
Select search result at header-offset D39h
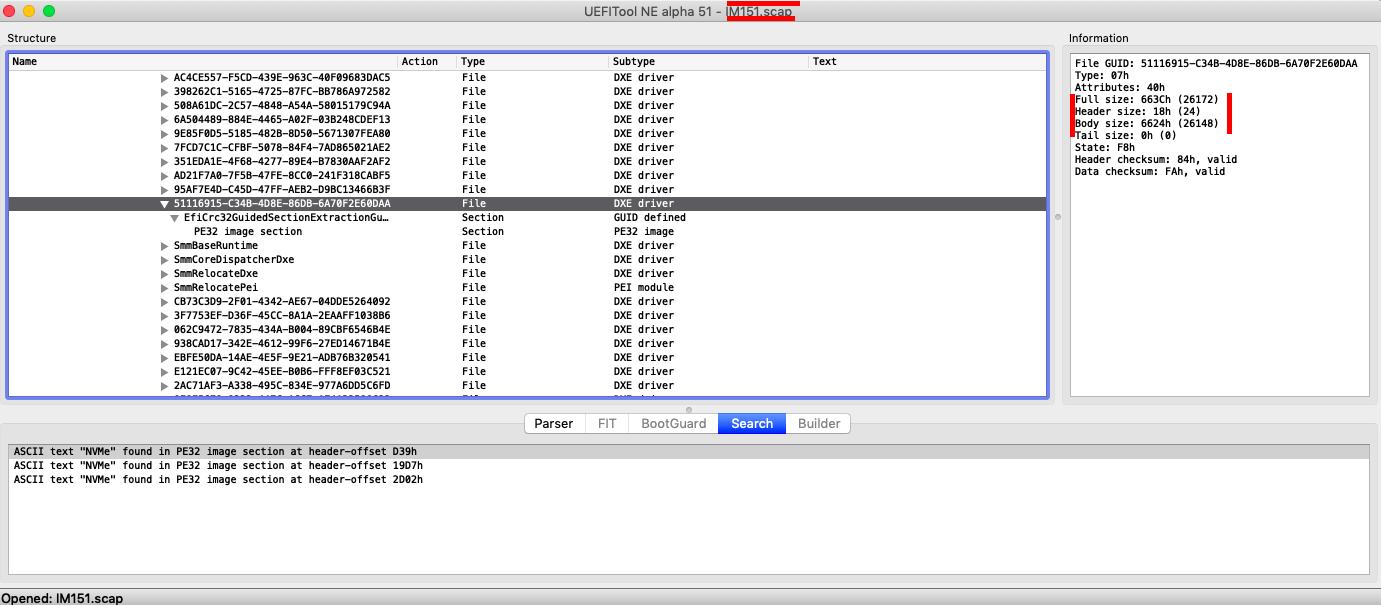pyautogui.click(x=690, y=451)
